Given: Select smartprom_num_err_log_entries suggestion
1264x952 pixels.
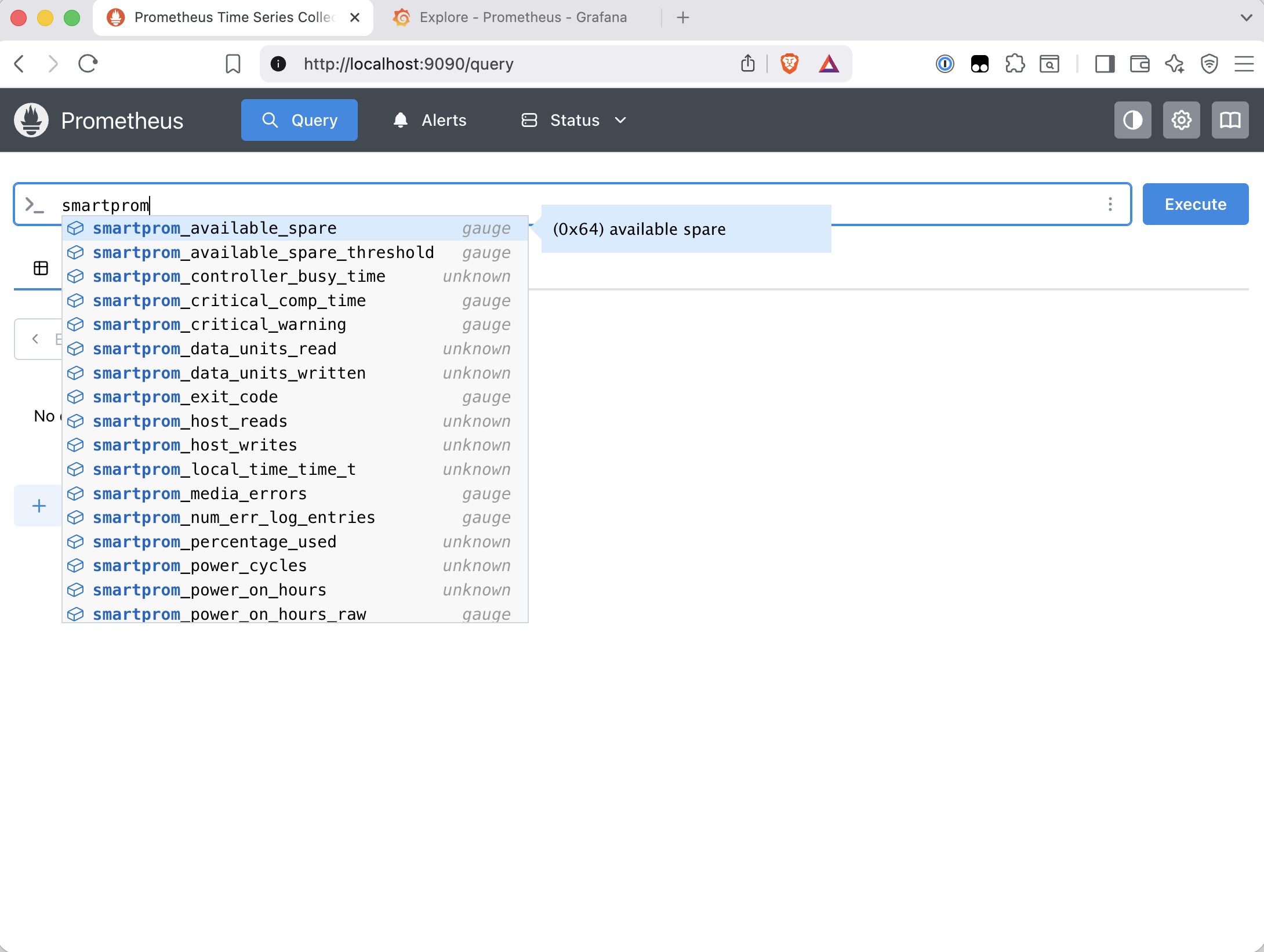Looking at the screenshot, I should 295,518.
